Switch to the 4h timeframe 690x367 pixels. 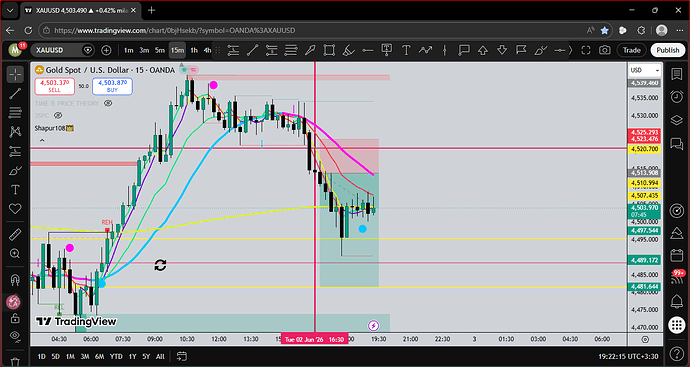point(207,50)
